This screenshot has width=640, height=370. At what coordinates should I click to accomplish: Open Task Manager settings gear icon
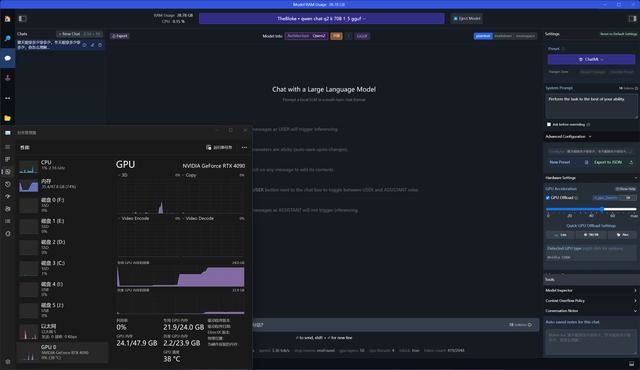click(x=8, y=361)
